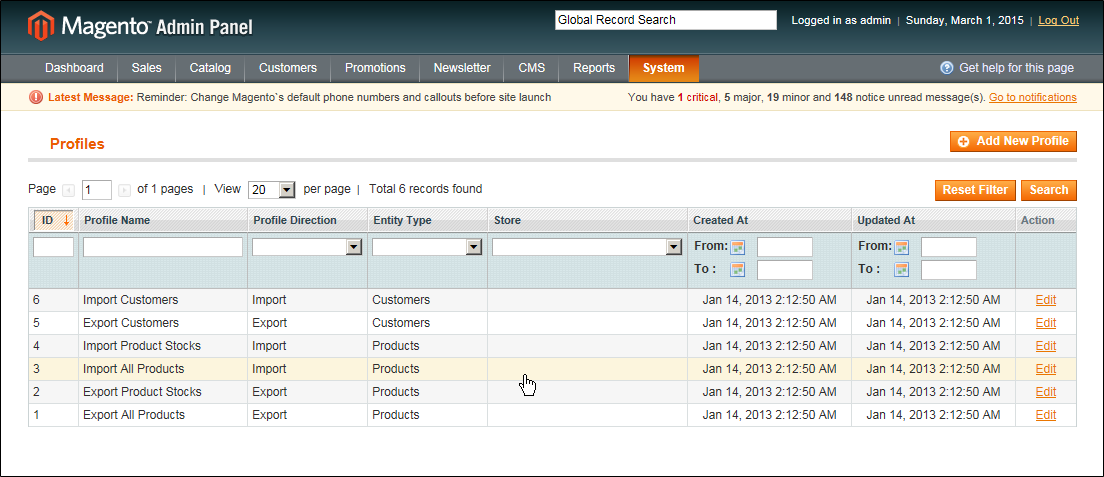Click the page number input field

[x=96, y=190]
